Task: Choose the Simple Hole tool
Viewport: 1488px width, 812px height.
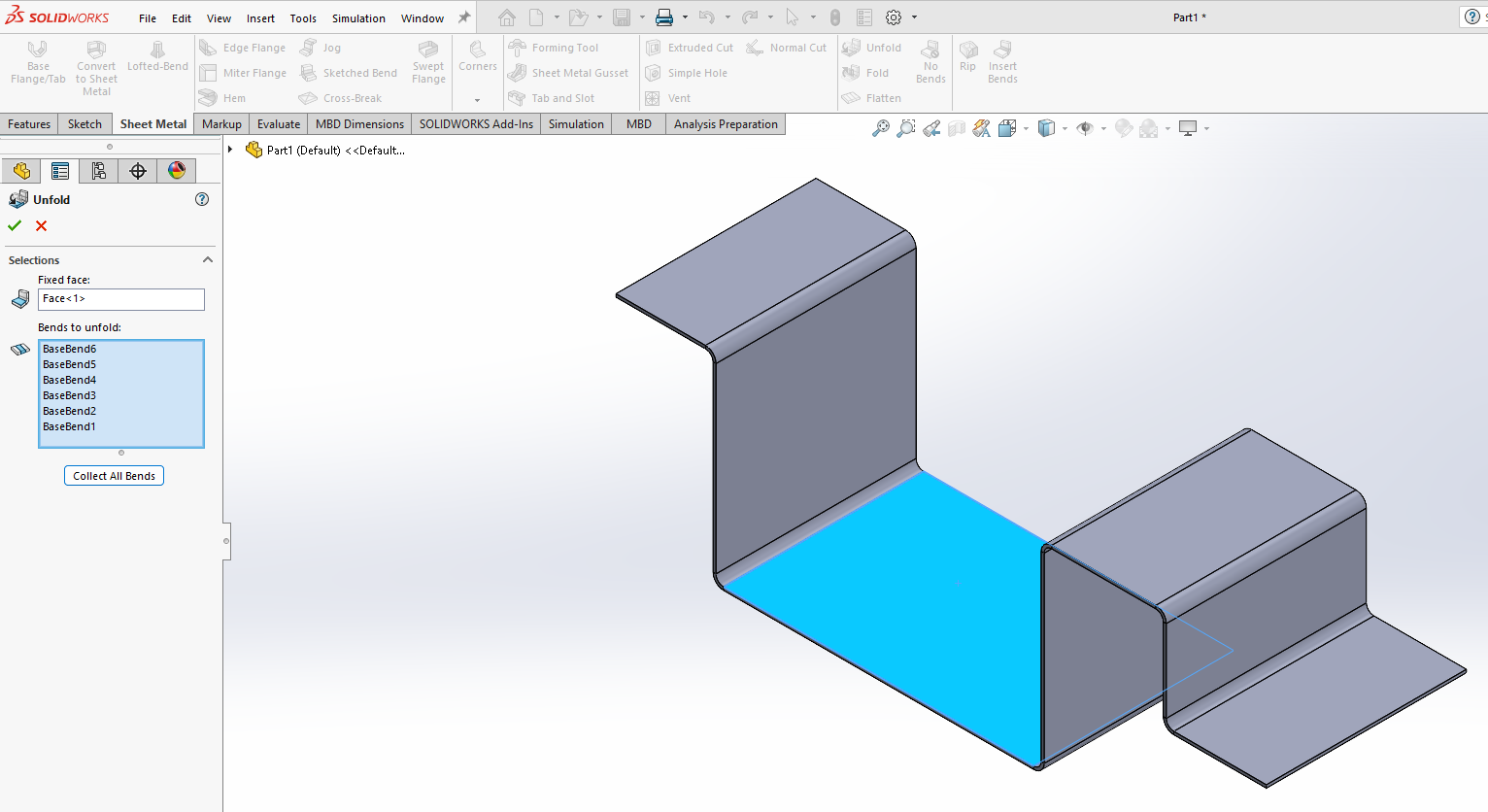Action: [x=686, y=73]
